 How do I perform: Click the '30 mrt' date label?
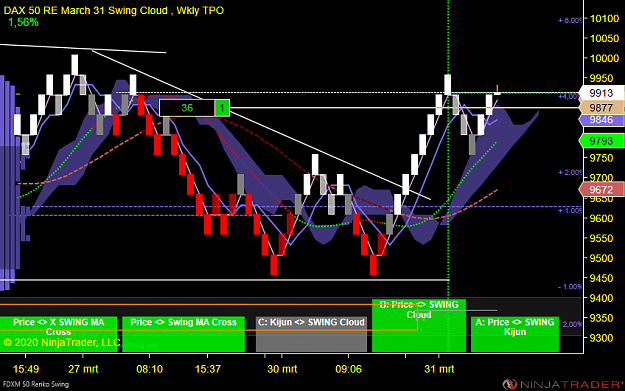tap(282, 369)
